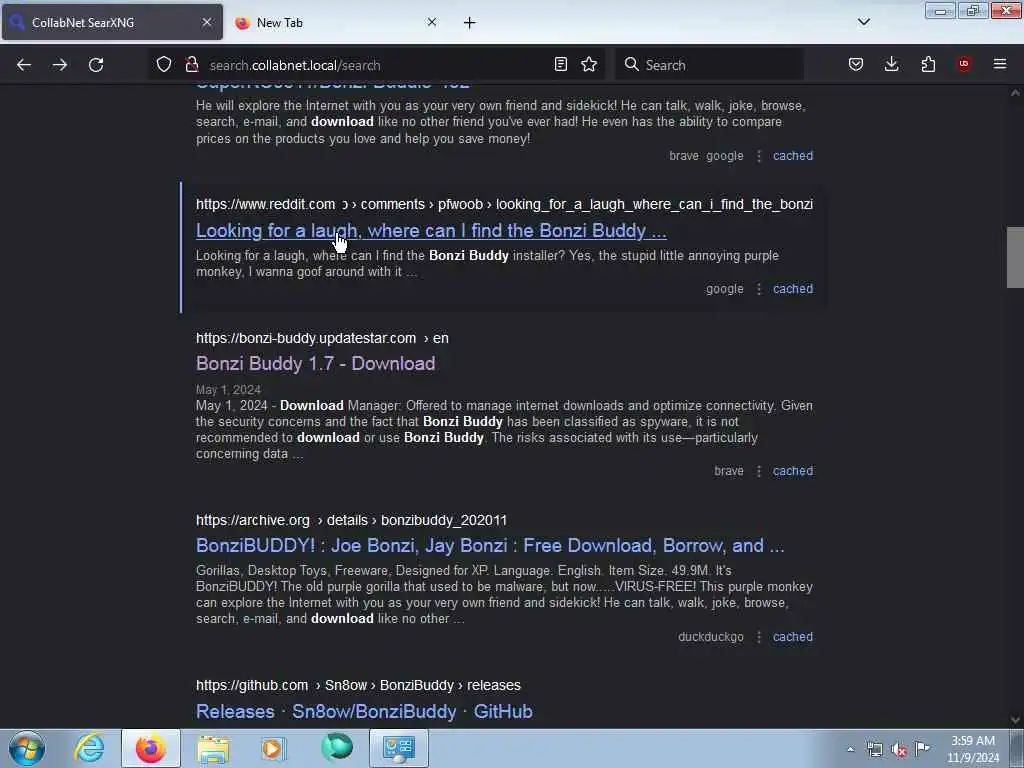Close the New Tab tab

point(432,22)
